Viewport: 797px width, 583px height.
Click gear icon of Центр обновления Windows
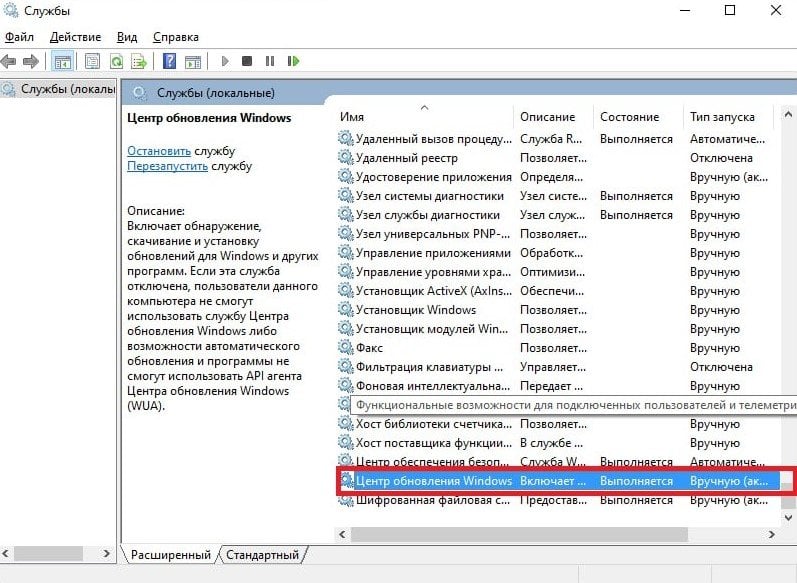[x=347, y=481]
